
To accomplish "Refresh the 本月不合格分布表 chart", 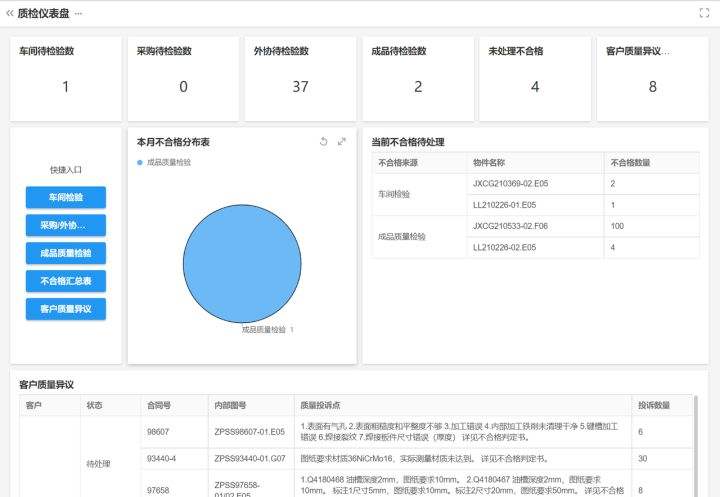I will click(x=323, y=142).
